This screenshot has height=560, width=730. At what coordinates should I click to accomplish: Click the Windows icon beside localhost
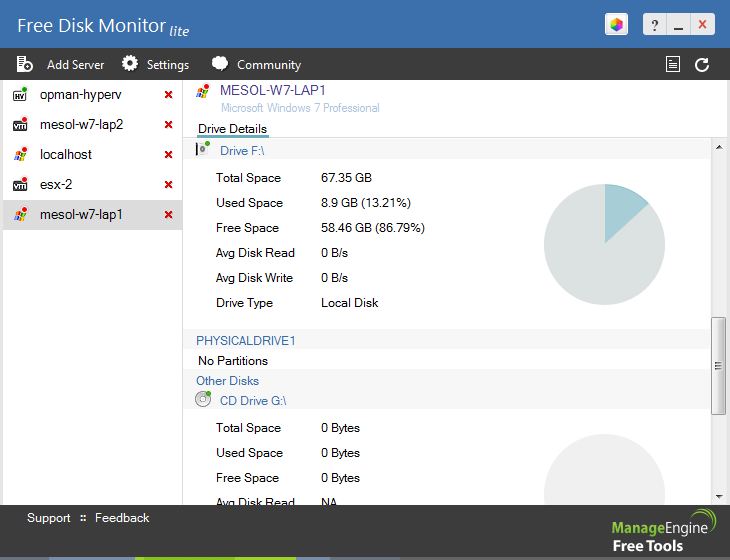point(20,154)
